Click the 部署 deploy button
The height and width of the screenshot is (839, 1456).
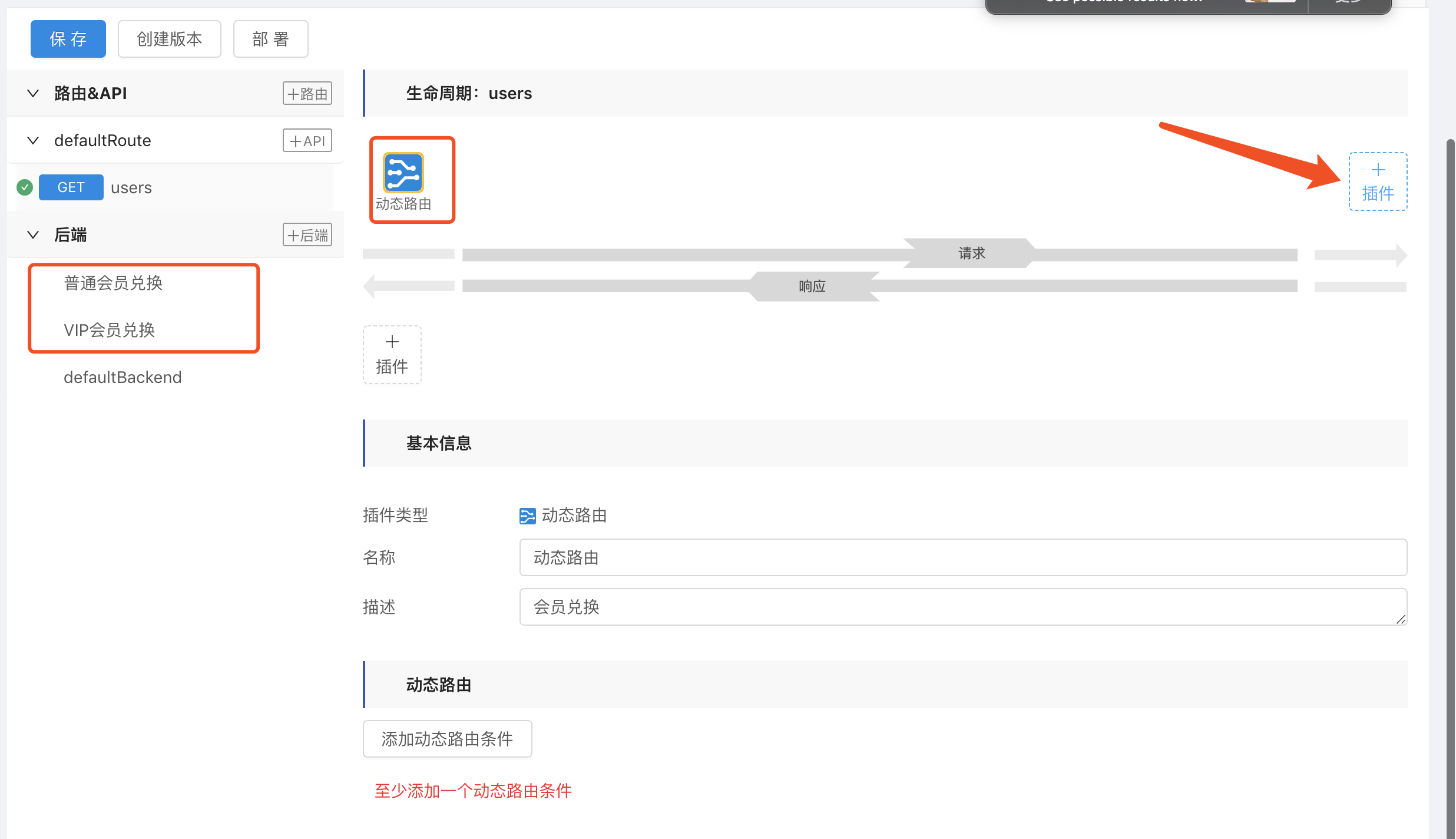[271, 39]
